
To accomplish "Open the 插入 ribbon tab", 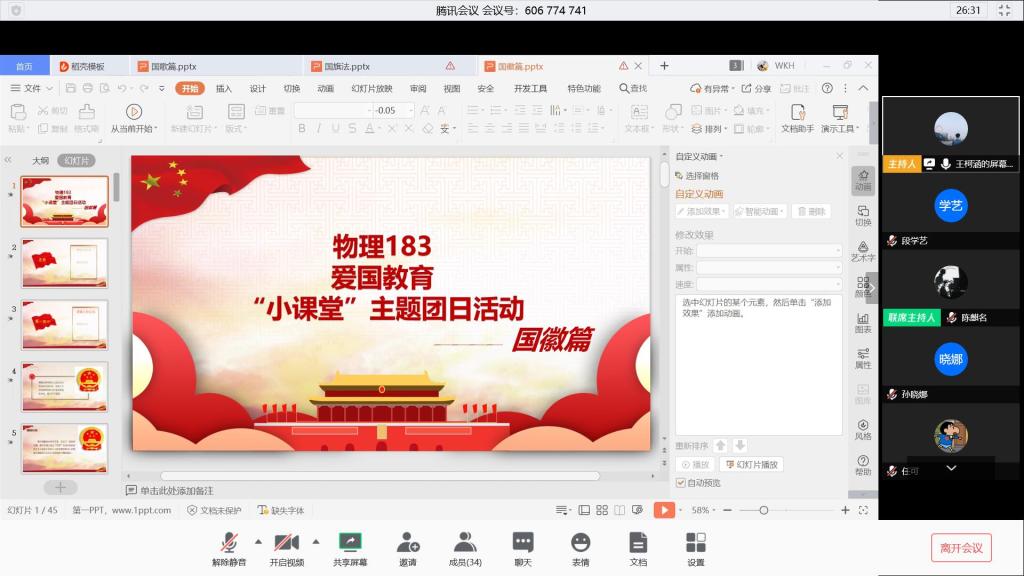I will [224, 88].
